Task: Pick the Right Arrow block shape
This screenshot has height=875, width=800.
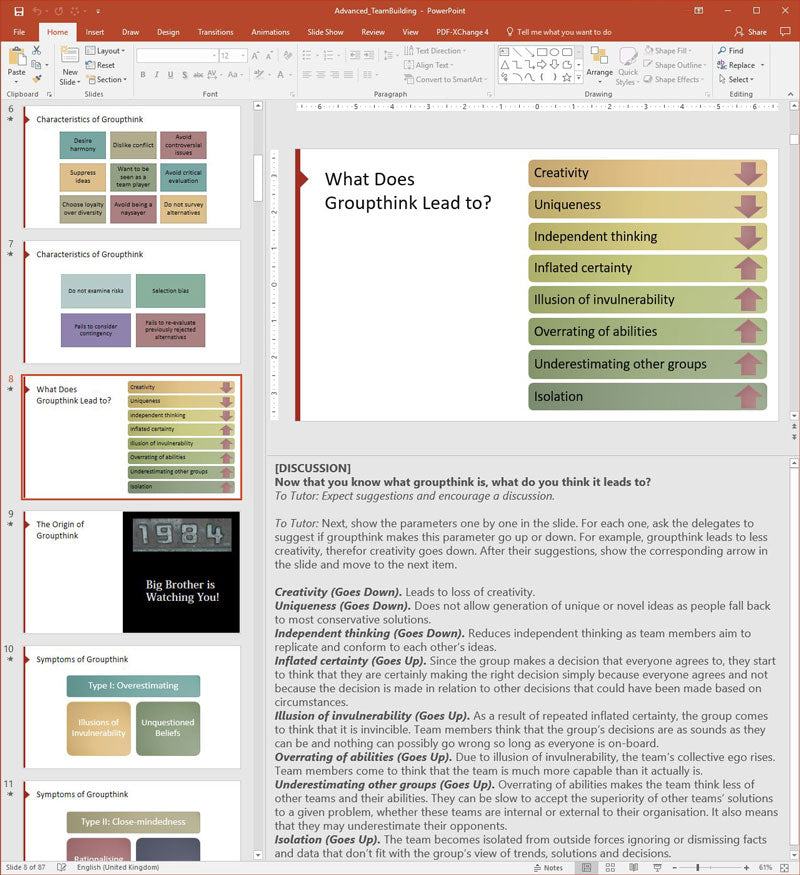Action: click(541, 65)
